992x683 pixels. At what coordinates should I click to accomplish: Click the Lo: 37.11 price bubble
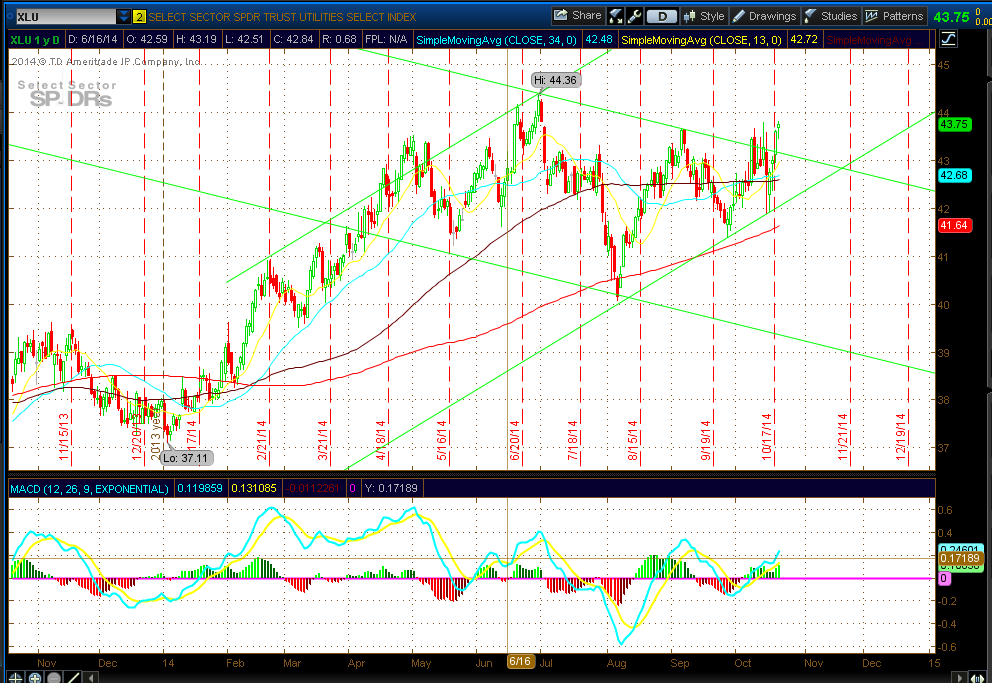click(x=186, y=458)
